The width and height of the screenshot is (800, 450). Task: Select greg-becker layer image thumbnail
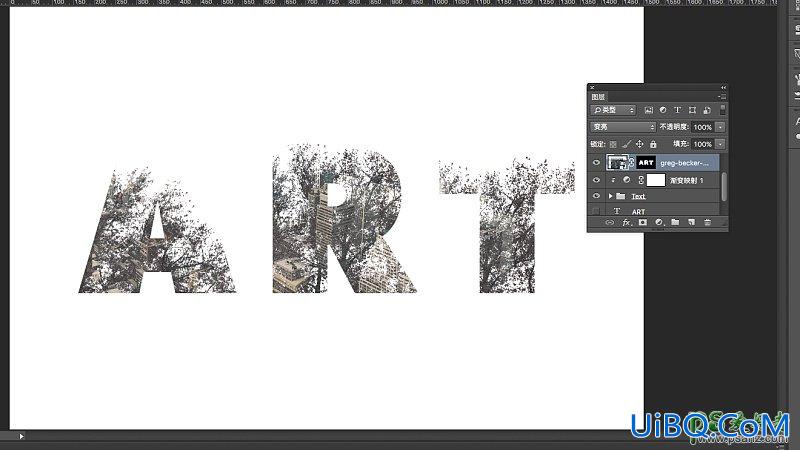coord(617,163)
